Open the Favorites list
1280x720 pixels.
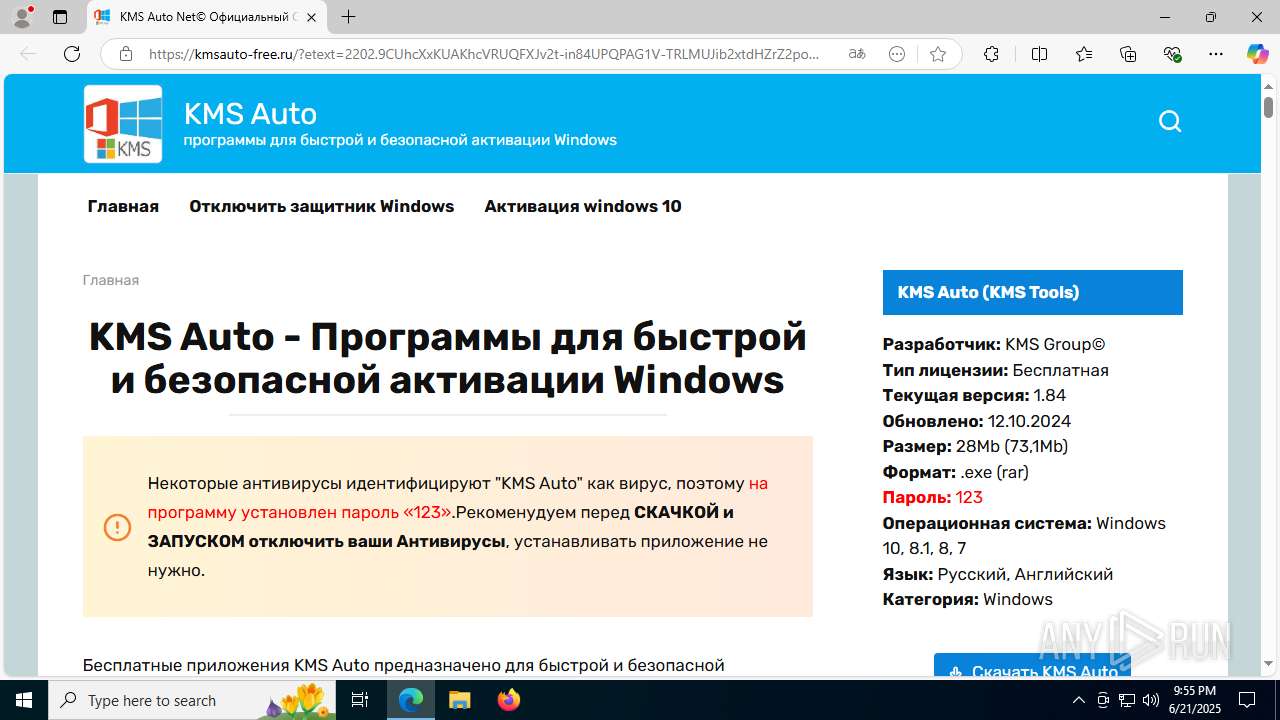pos(1084,54)
